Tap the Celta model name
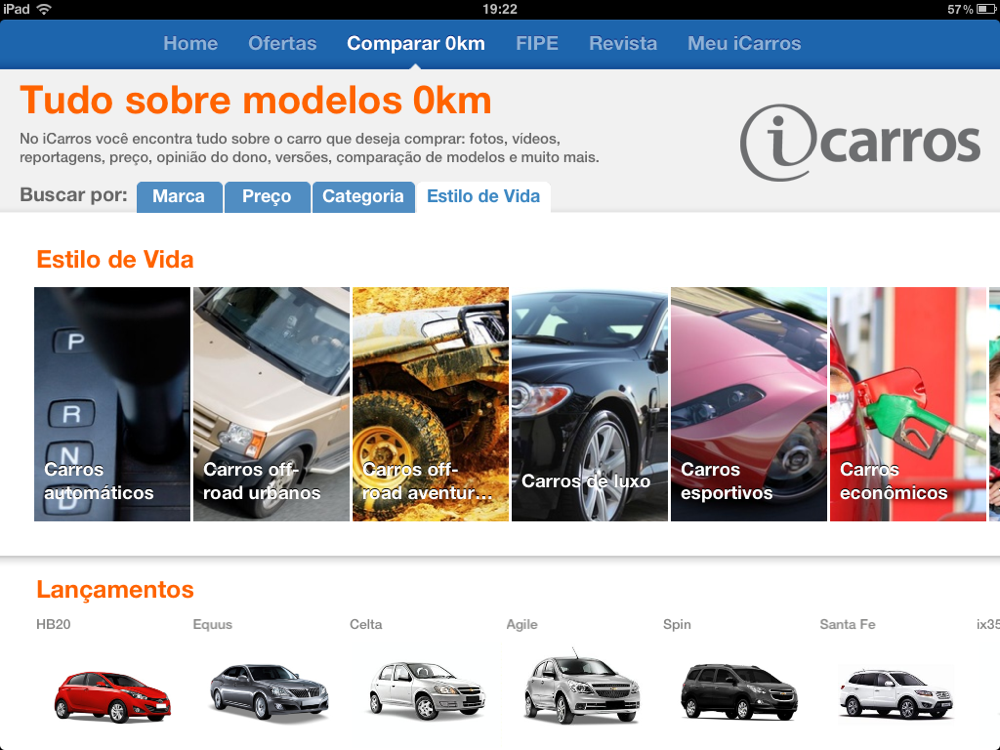The width and height of the screenshot is (1000, 750). click(365, 624)
